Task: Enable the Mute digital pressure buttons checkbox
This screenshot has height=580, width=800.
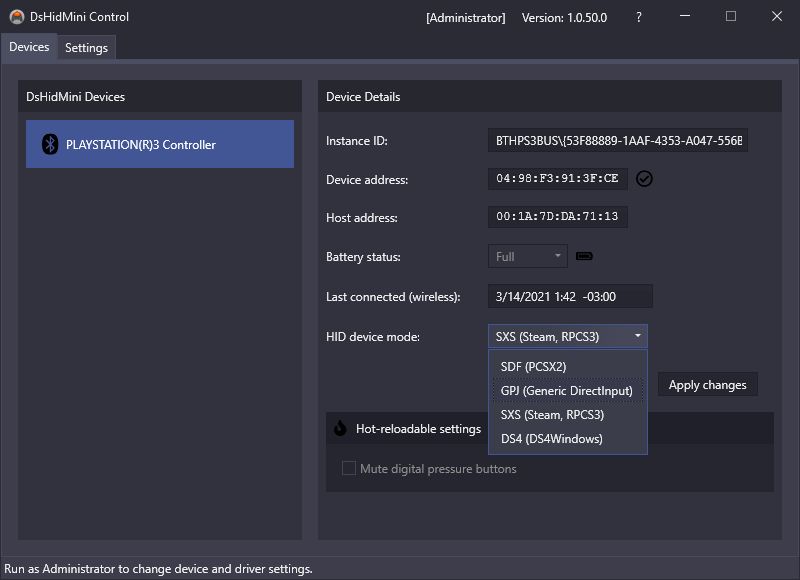Action: coord(349,468)
